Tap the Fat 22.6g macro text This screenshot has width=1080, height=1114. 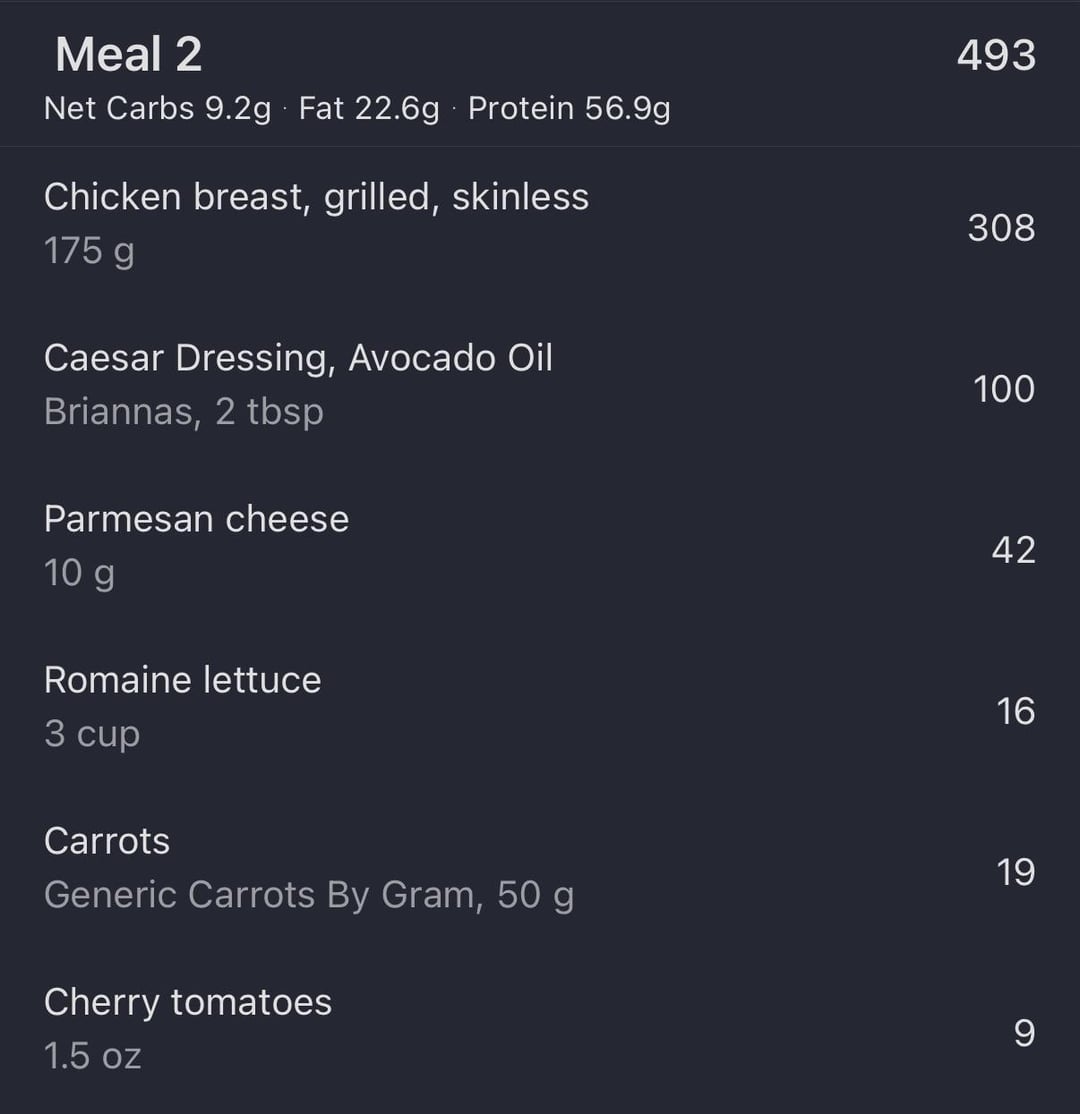pyautogui.click(x=369, y=108)
